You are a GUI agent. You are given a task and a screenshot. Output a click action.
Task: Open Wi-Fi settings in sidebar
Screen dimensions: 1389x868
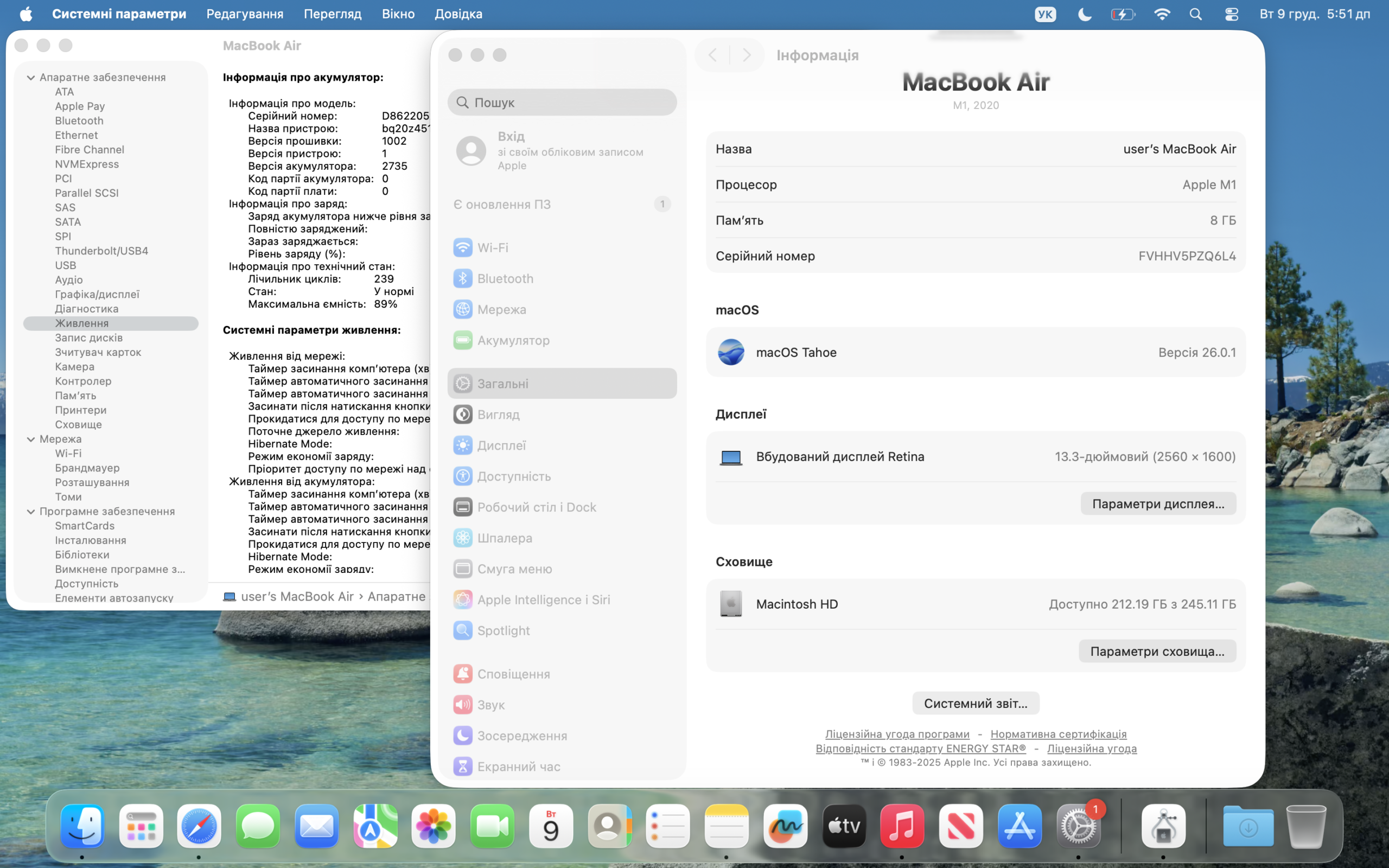pyautogui.click(x=493, y=247)
